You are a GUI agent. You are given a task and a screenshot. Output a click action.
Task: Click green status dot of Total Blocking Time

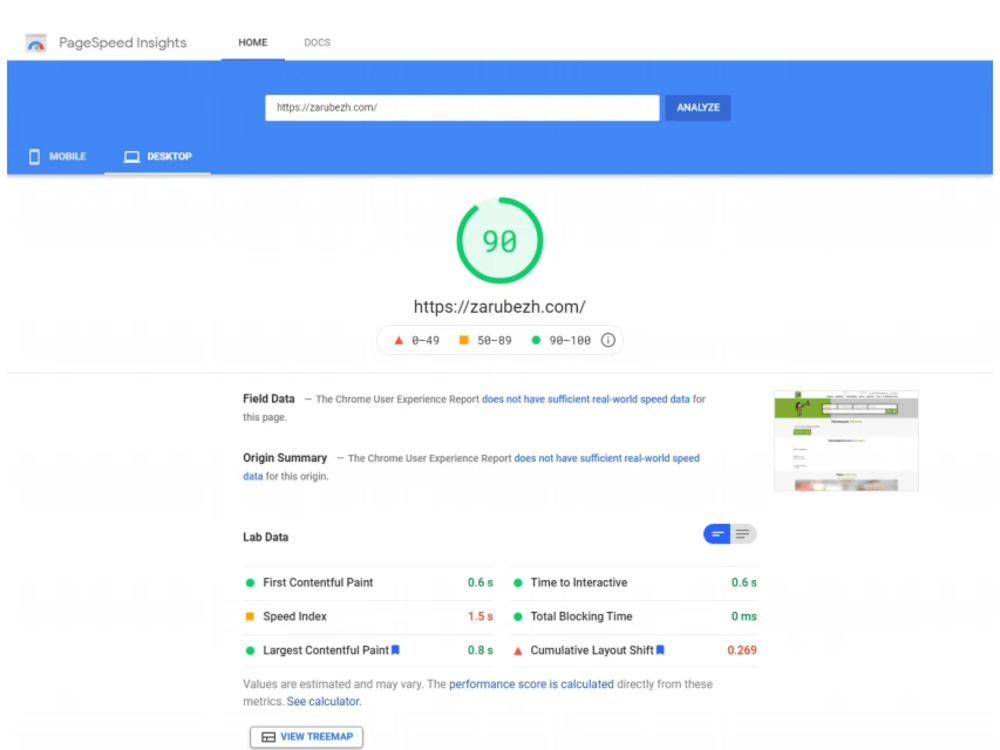coord(518,617)
